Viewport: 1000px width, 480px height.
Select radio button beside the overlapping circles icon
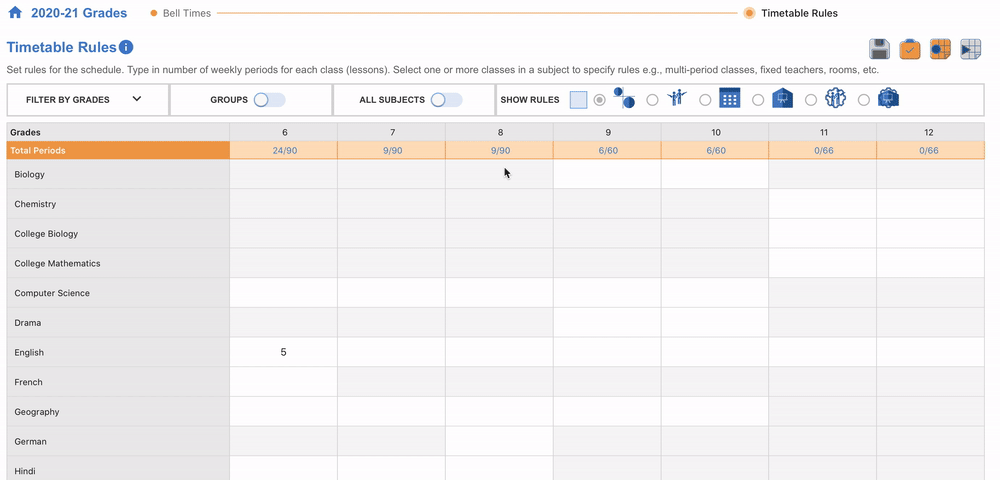click(x=599, y=100)
